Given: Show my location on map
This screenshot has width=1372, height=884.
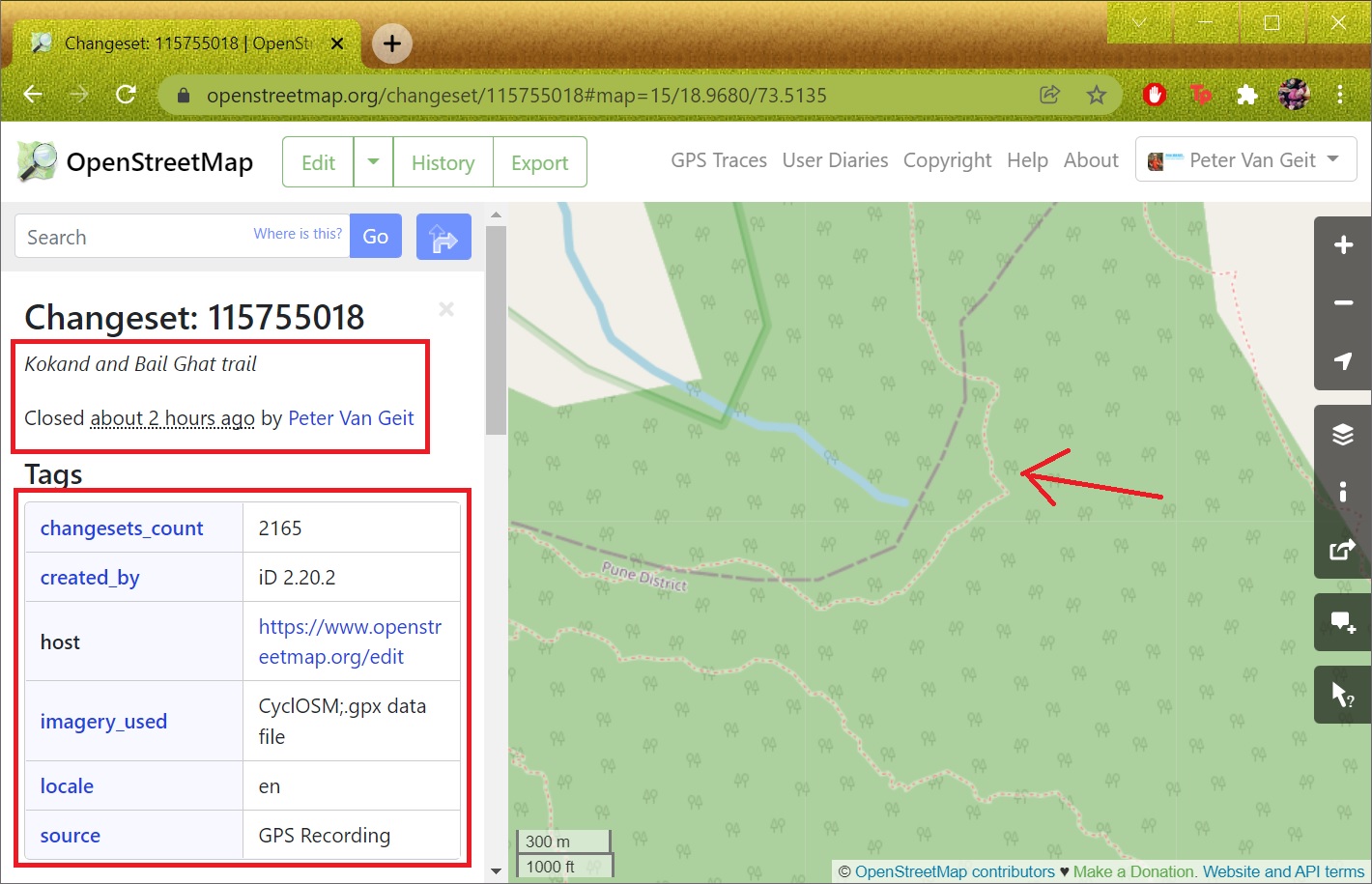Looking at the screenshot, I should coord(1343,361).
